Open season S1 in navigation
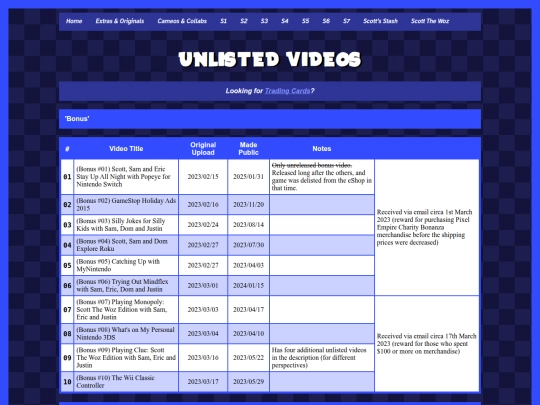Viewport: 540px width, 405px height. pyautogui.click(x=224, y=21)
